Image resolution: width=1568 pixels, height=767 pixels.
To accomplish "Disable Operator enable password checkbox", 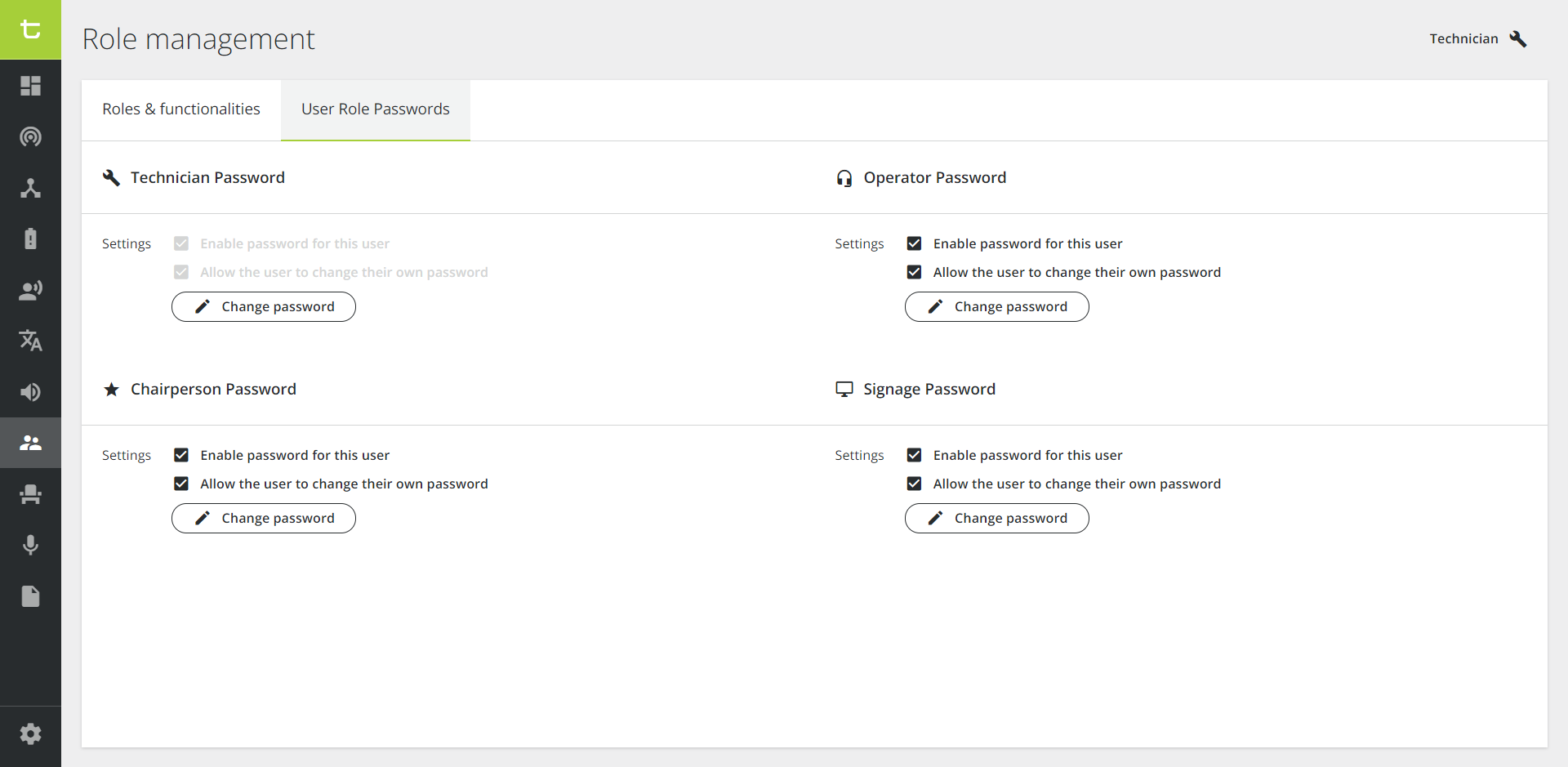I will (x=914, y=243).
